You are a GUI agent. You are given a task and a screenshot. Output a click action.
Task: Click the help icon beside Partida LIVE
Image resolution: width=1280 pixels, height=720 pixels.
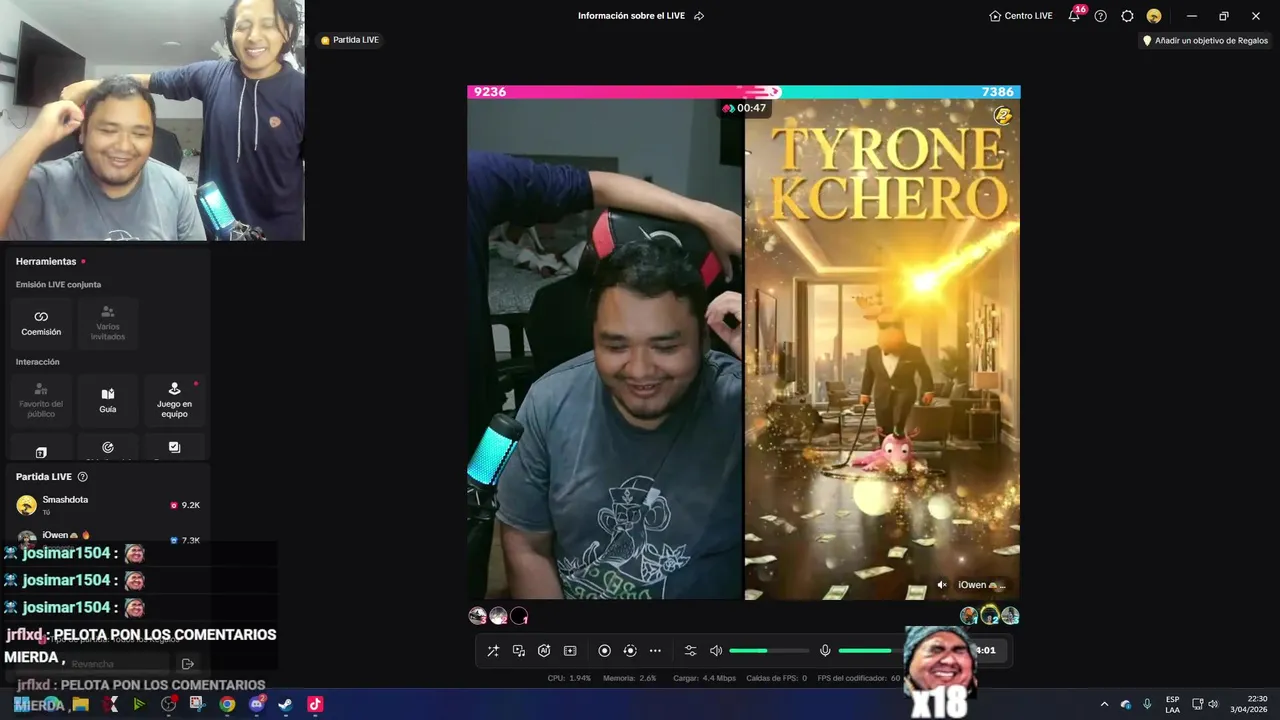point(83,477)
